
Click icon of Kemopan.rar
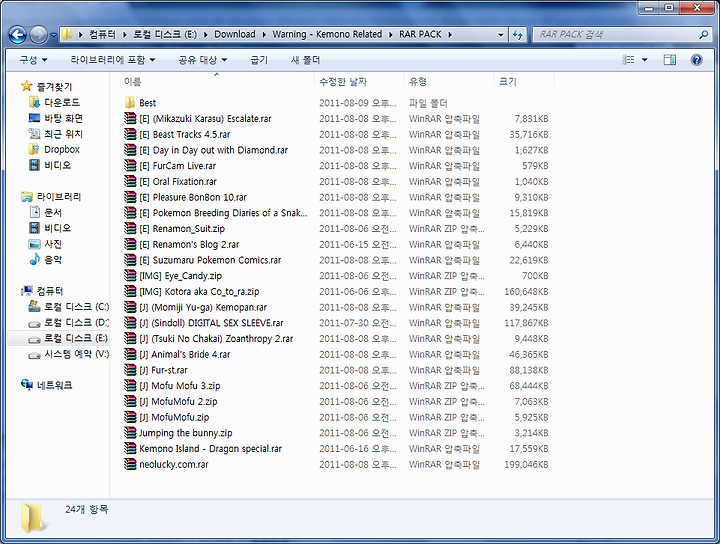point(130,307)
